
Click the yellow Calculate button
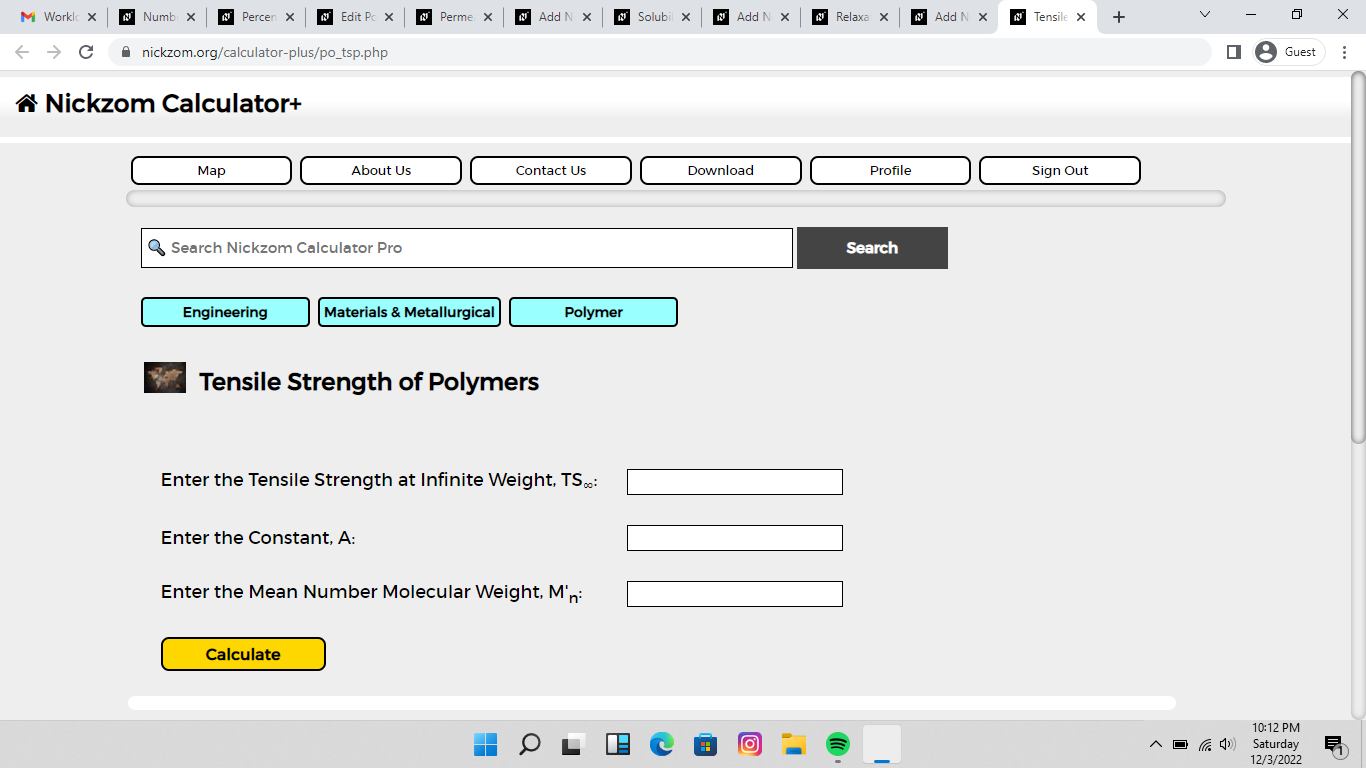[243, 654]
